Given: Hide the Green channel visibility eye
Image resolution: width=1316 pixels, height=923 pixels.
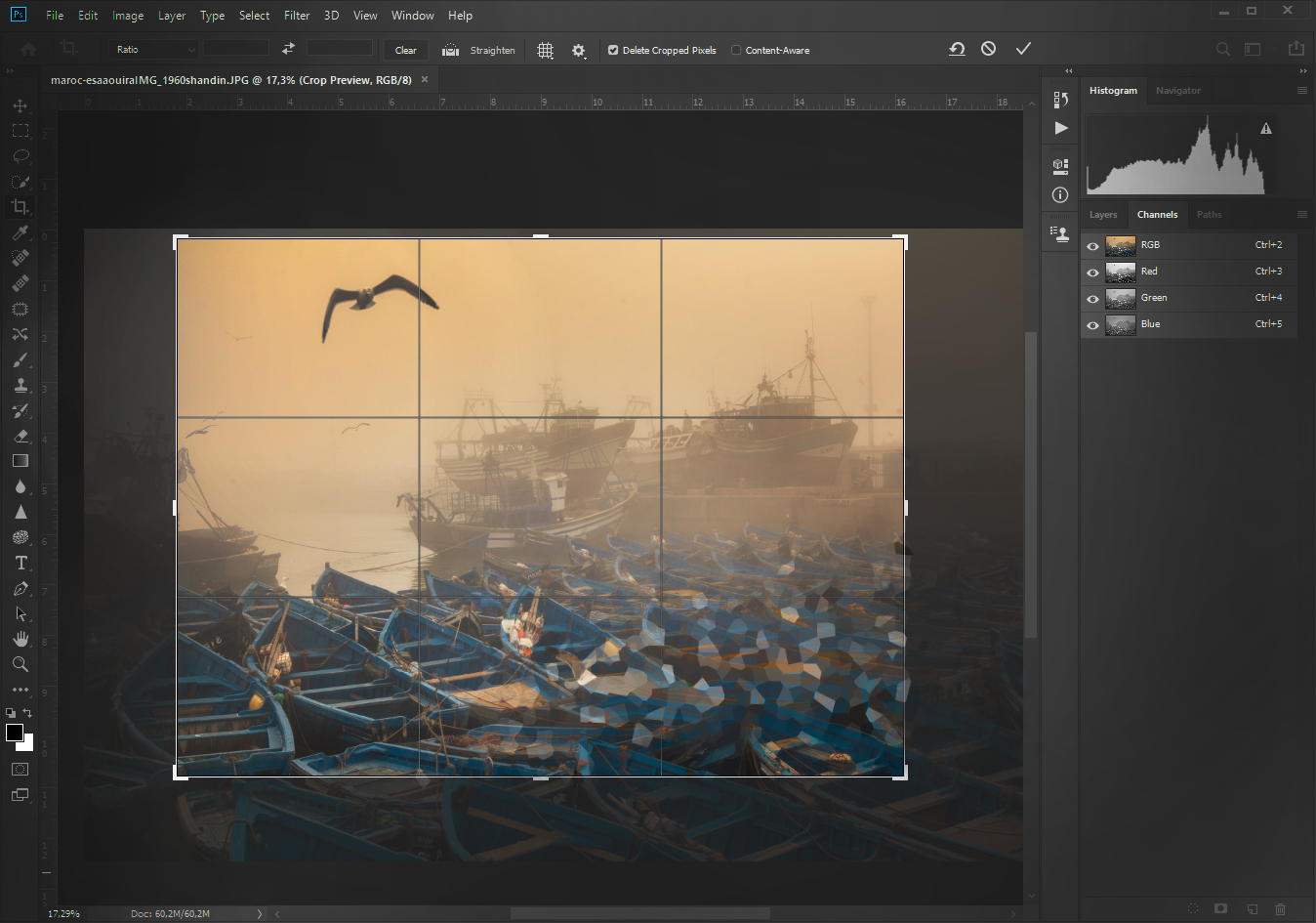Looking at the screenshot, I should click(1092, 299).
